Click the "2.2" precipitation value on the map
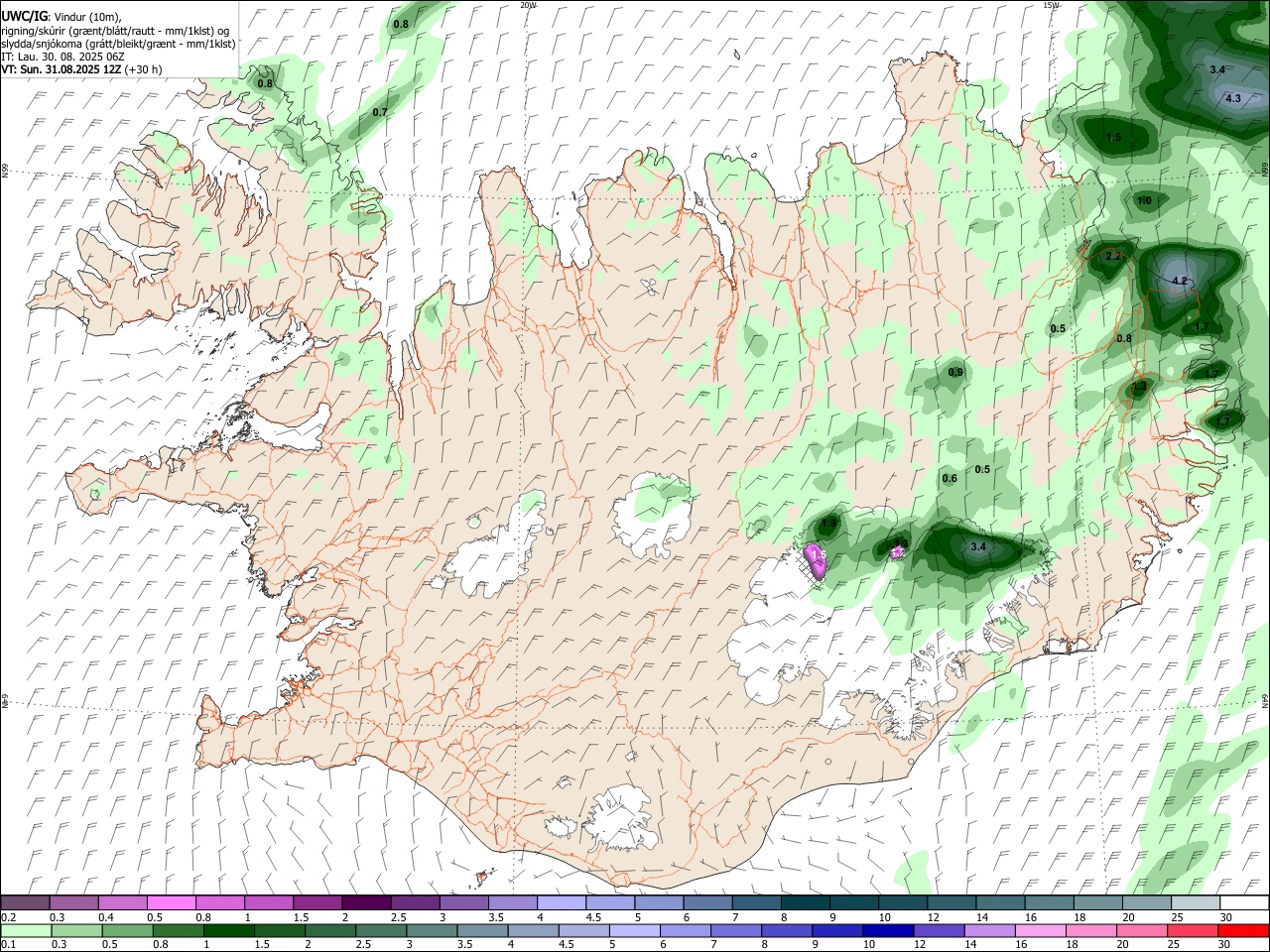This screenshot has width=1270, height=952. pyautogui.click(x=1113, y=256)
